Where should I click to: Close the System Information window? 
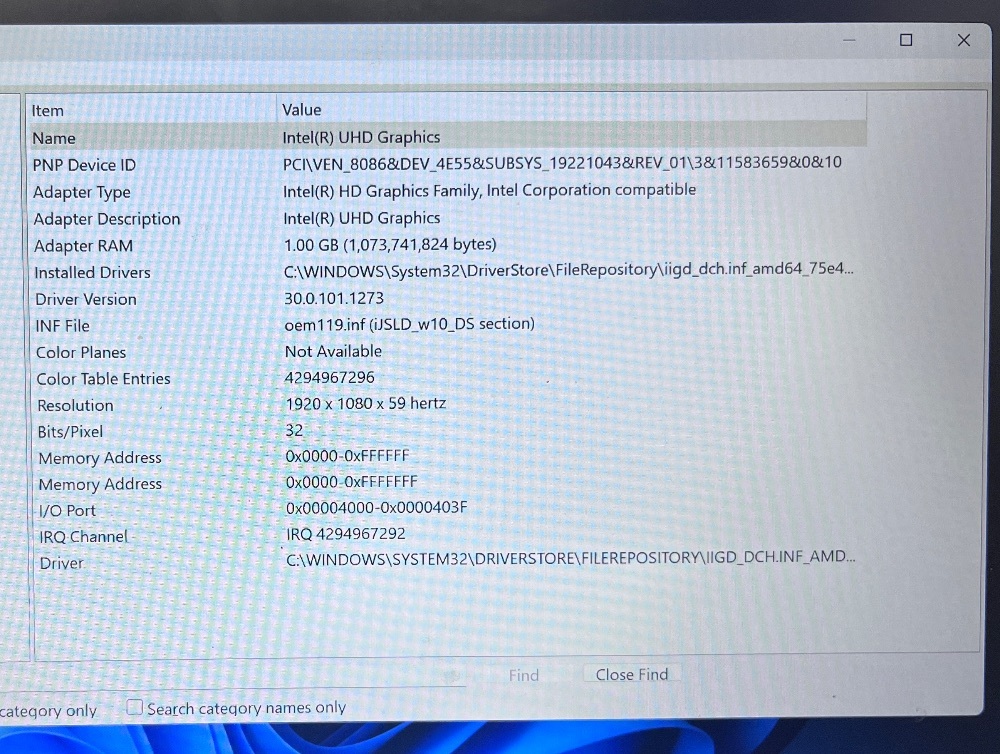pyautogui.click(x=964, y=40)
